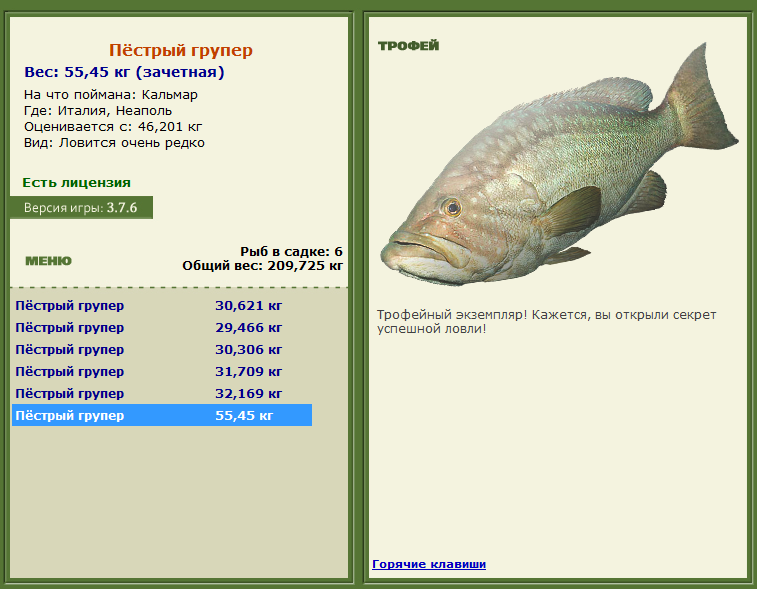This screenshot has width=757, height=589.
Task: Select the 29,466 кг grouper entry
Action: (162, 327)
